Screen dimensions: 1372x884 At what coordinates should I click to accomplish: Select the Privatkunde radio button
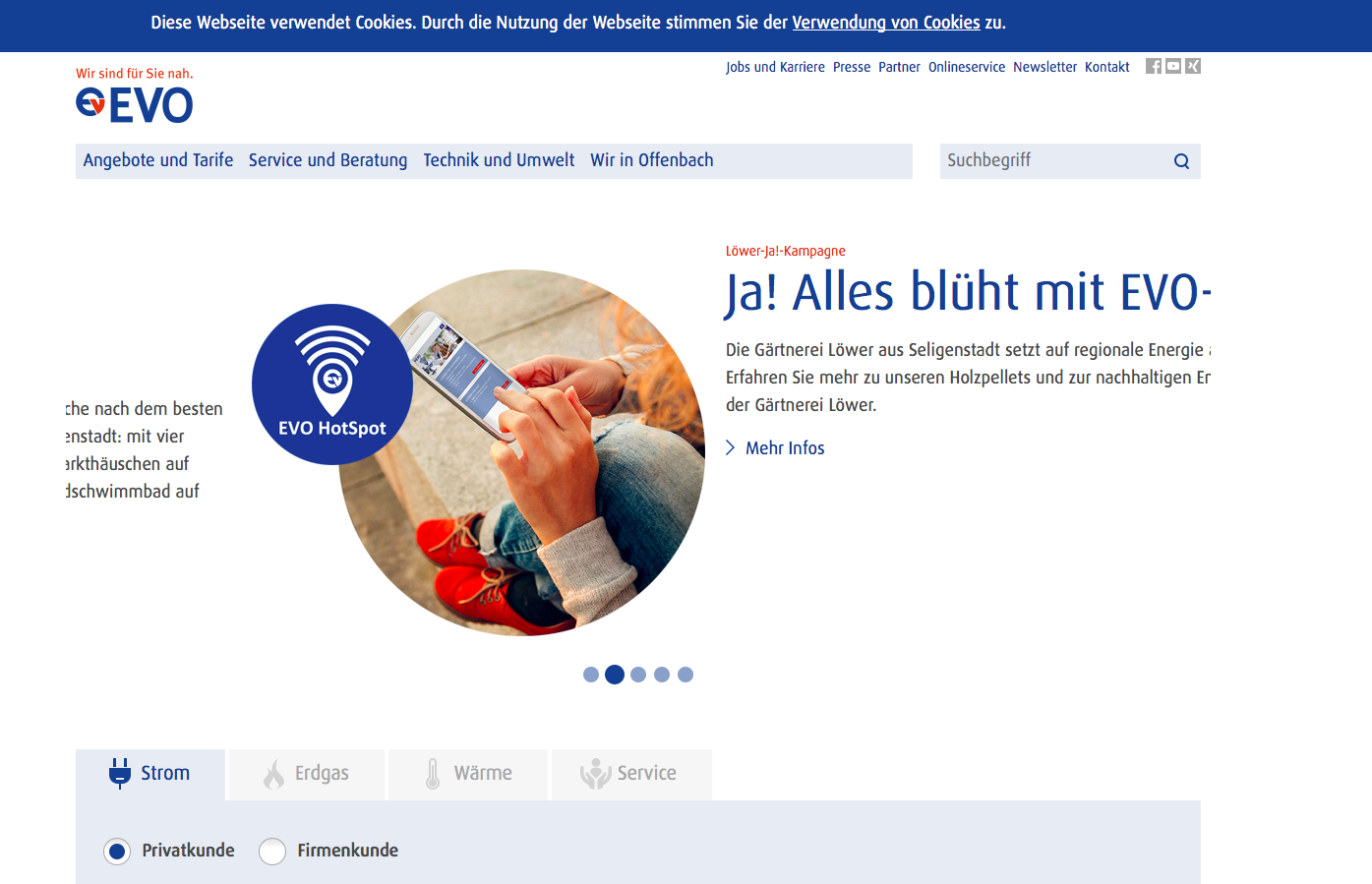(x=117, y=851)
